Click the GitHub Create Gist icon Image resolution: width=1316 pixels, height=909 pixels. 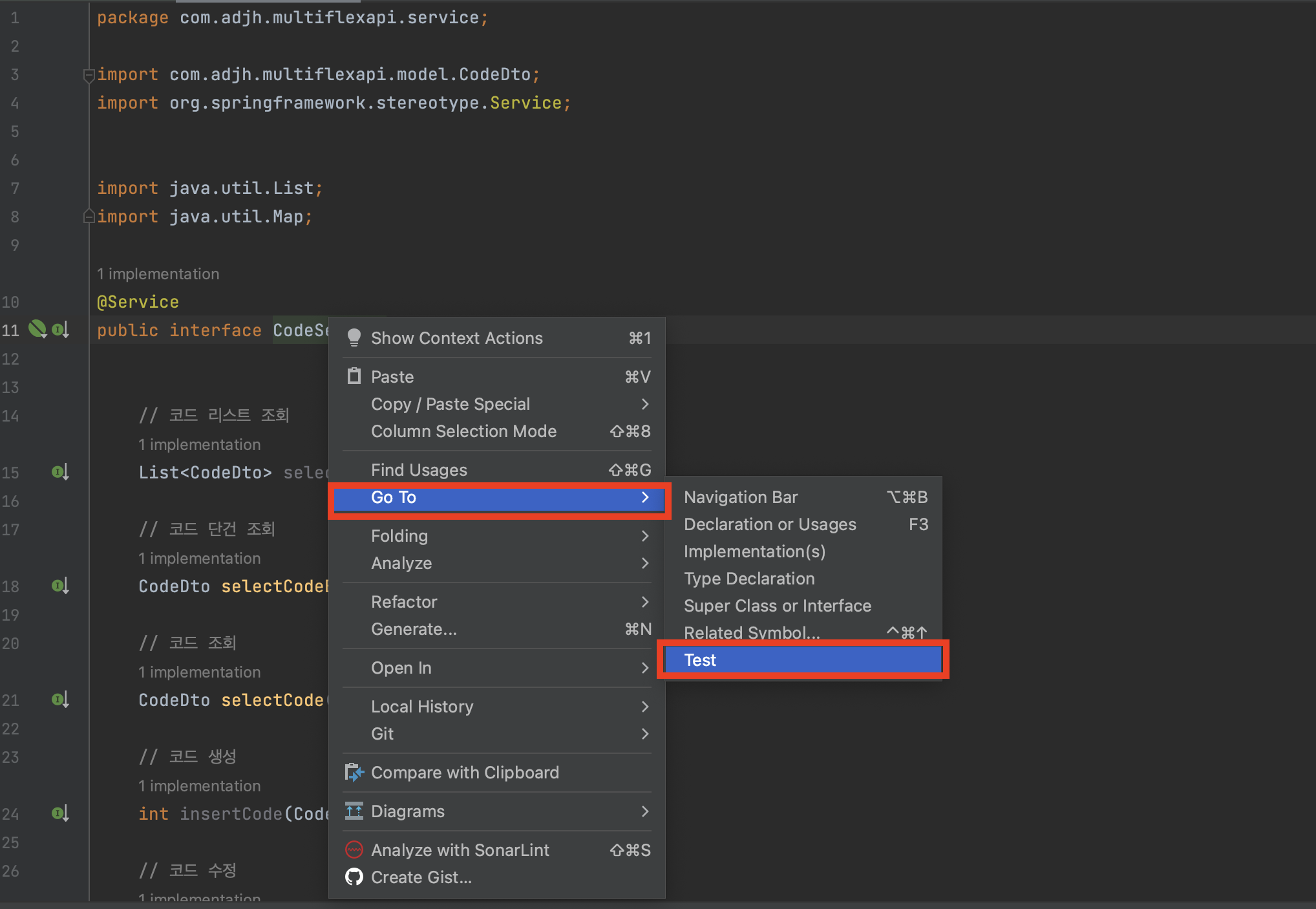354,877
